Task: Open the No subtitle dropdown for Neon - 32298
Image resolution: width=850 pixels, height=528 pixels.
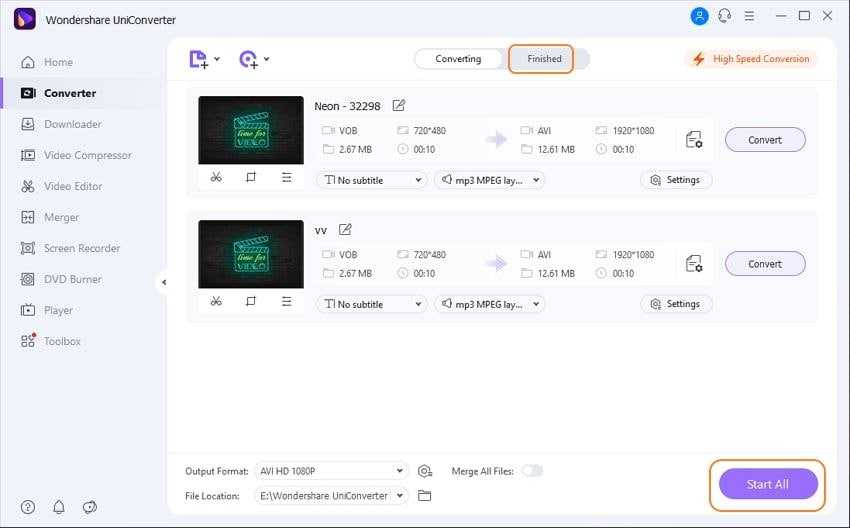Action: [x=371, y=180]
